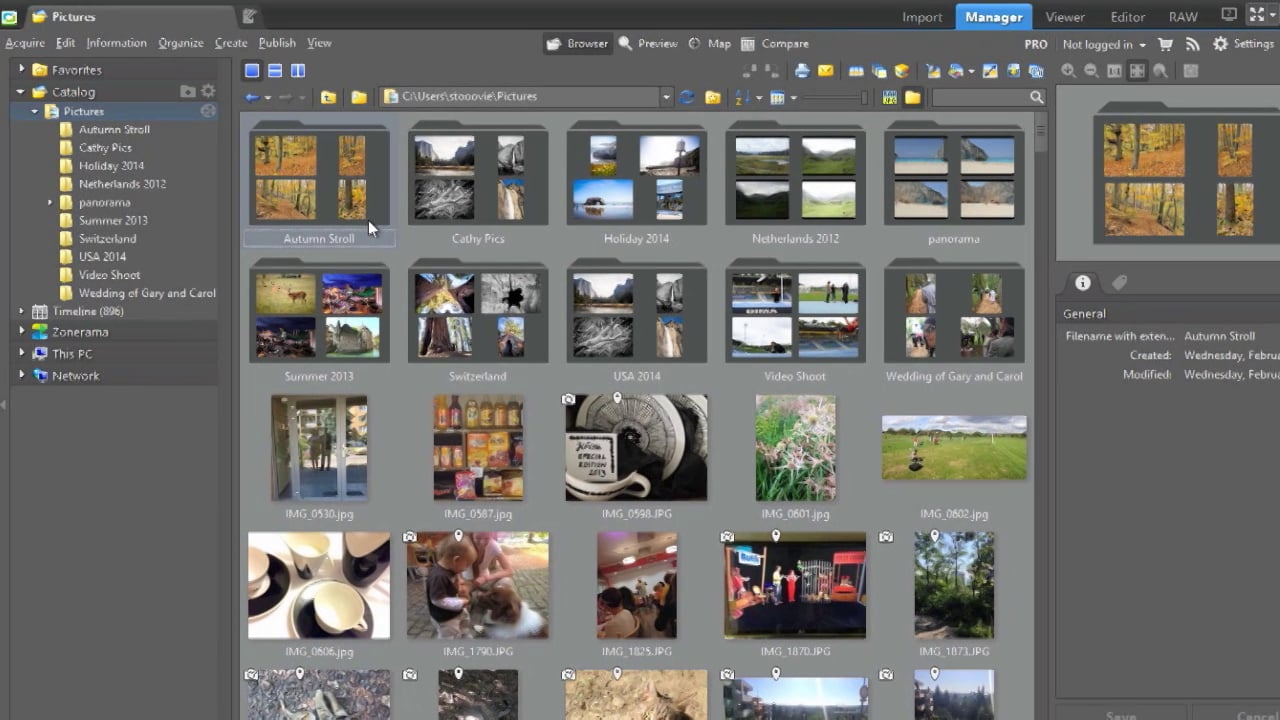Click the Catalog add-folder camera icon
Viewport: 1280px width, 720px height.
(187, 91)
